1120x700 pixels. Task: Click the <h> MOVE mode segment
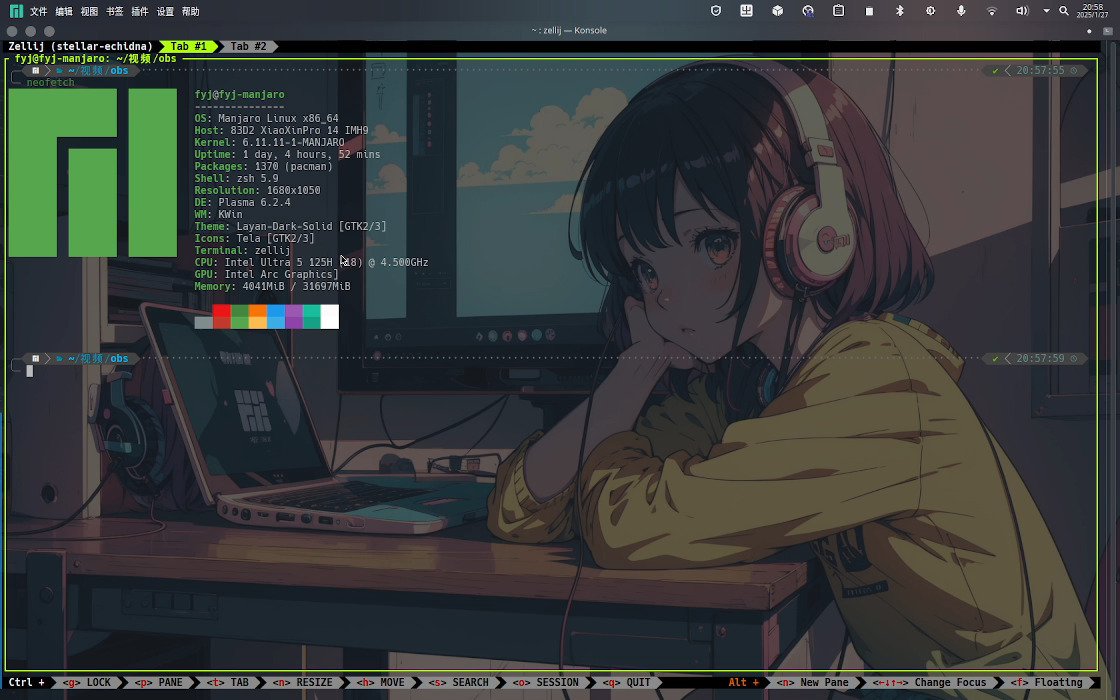coord(381,683)
